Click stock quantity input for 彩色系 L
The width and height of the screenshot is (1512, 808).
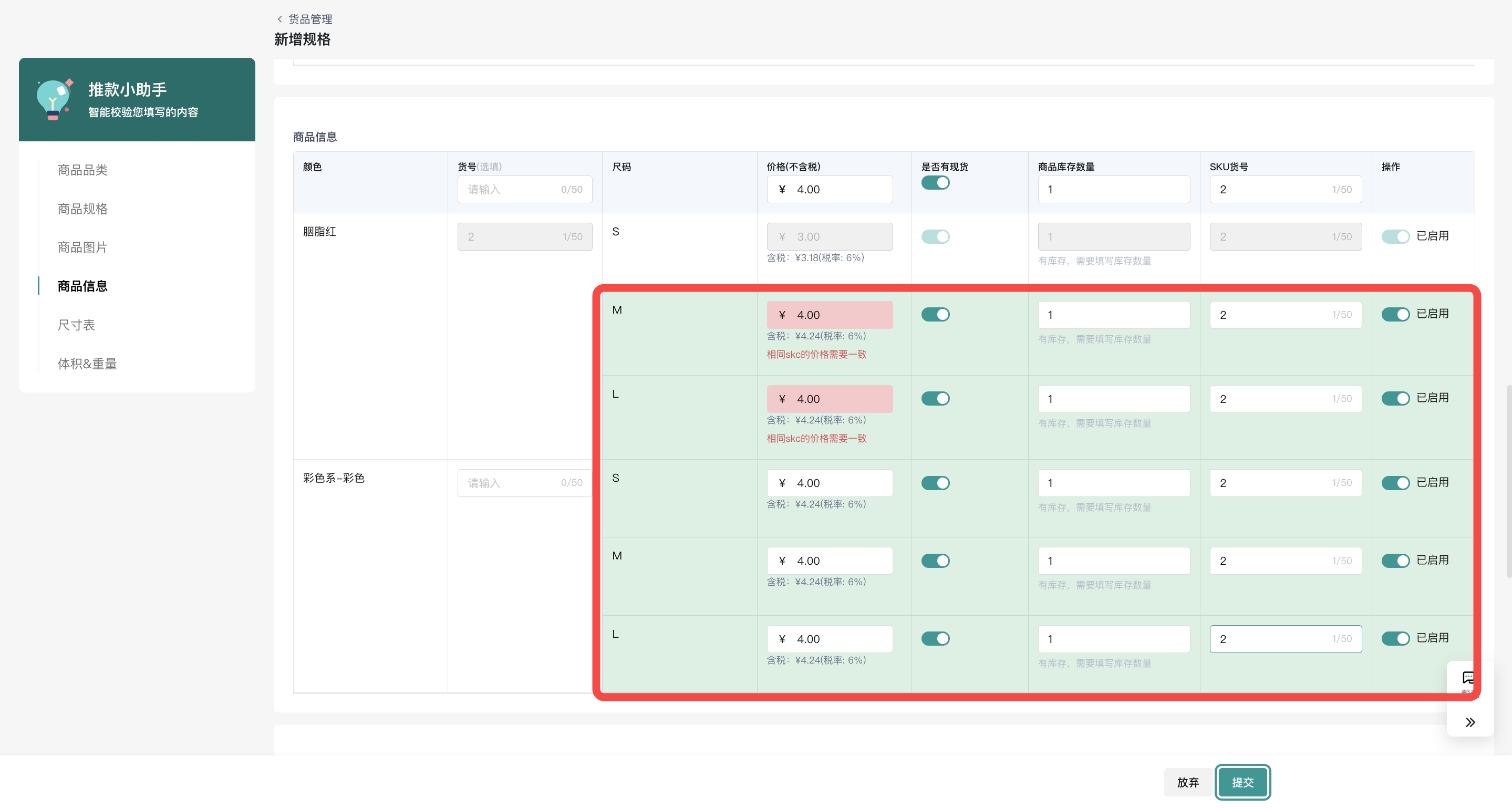[x=1113, y=639]
